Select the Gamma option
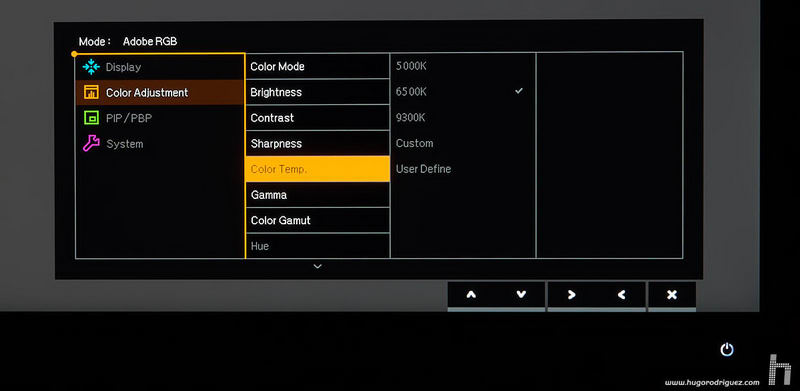800x391 pixels. point(318,194)
